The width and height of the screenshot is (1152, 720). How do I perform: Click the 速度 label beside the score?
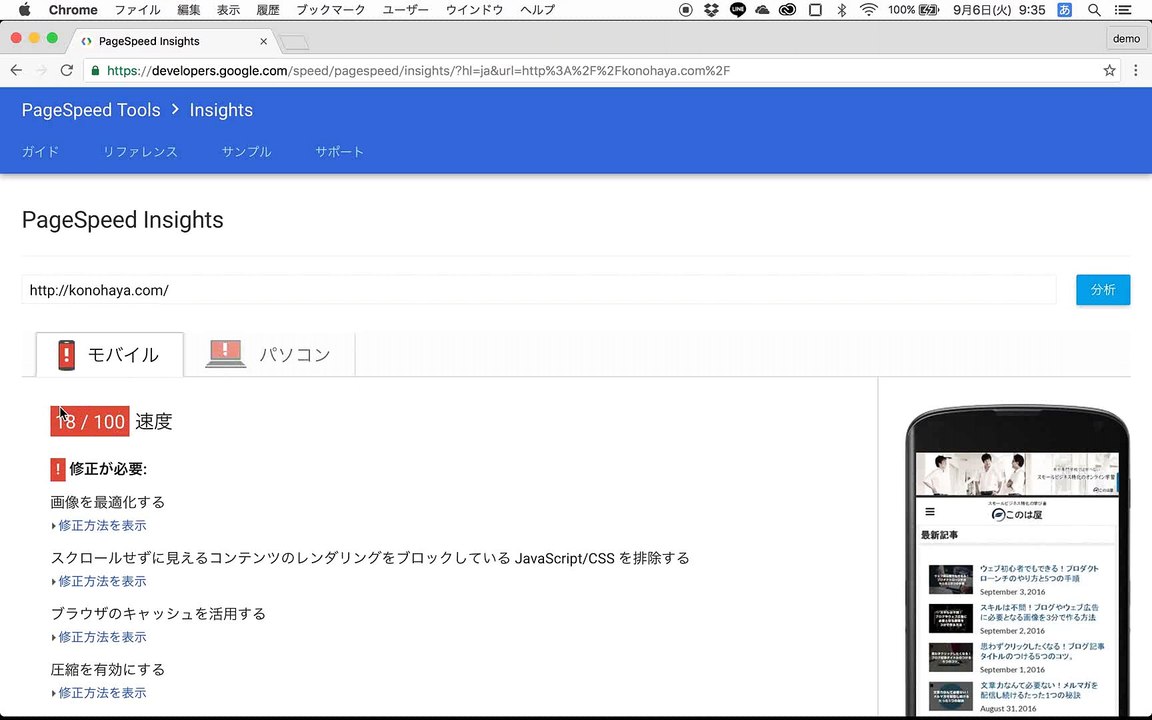(x=154, y=422)
